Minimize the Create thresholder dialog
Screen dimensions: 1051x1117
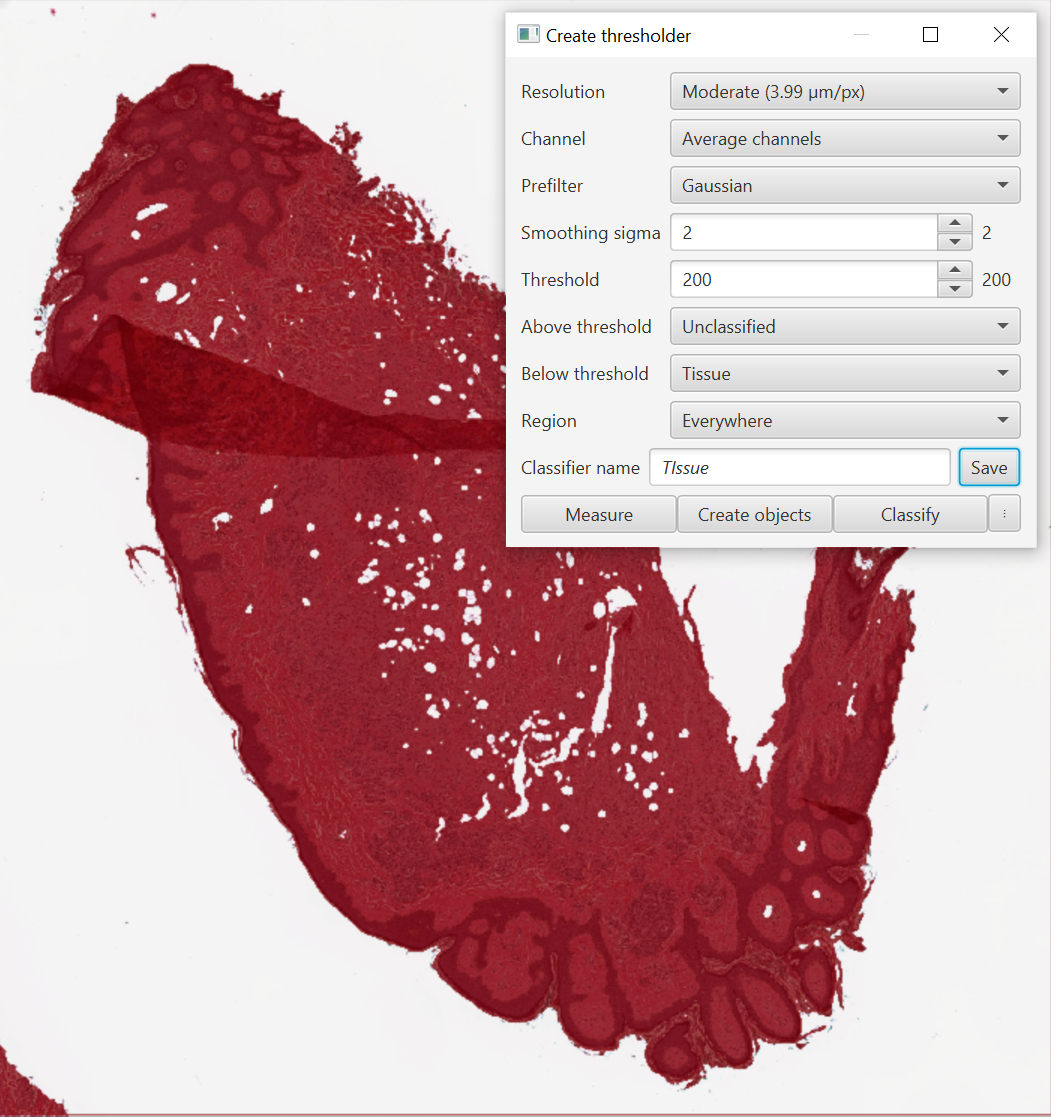pos(861,35)
